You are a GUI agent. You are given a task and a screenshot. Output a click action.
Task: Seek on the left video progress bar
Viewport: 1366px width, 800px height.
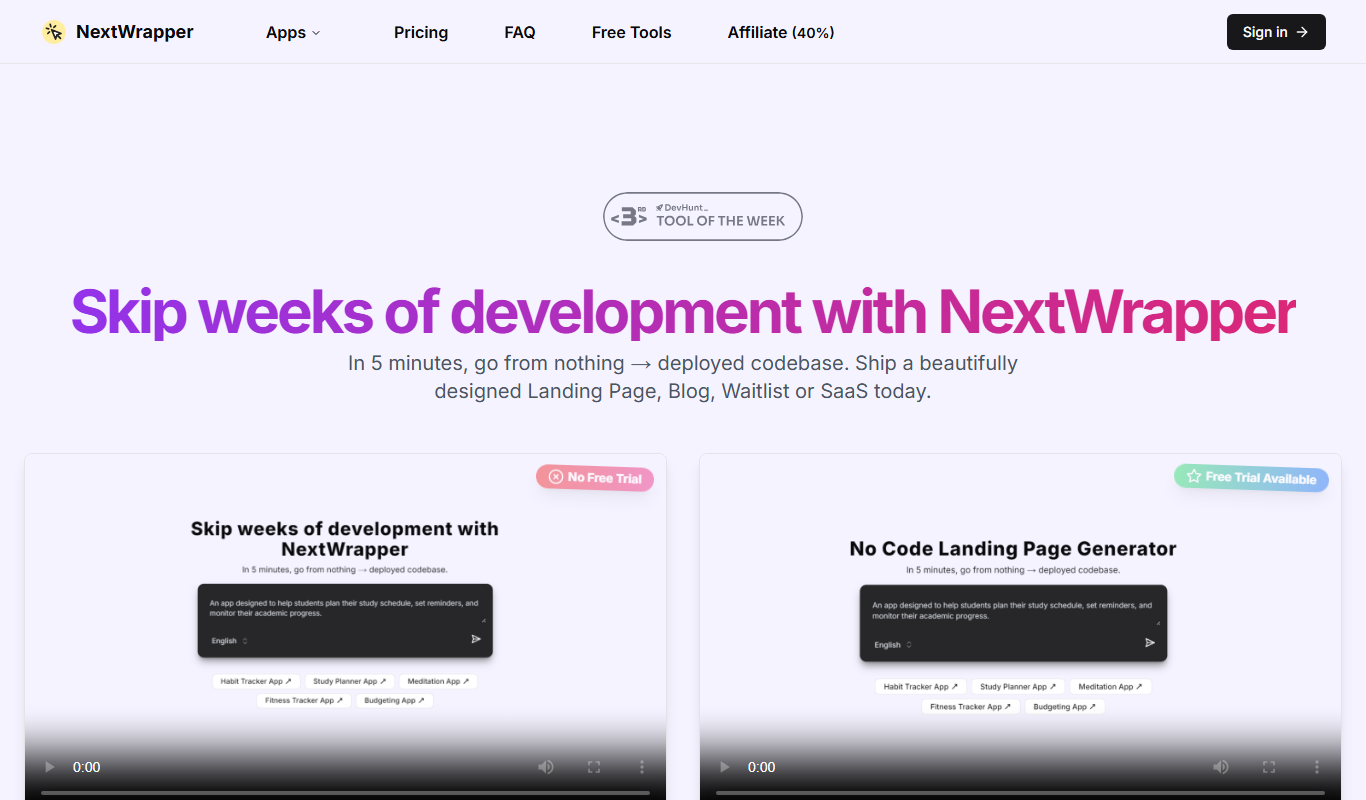pos(346,793)
